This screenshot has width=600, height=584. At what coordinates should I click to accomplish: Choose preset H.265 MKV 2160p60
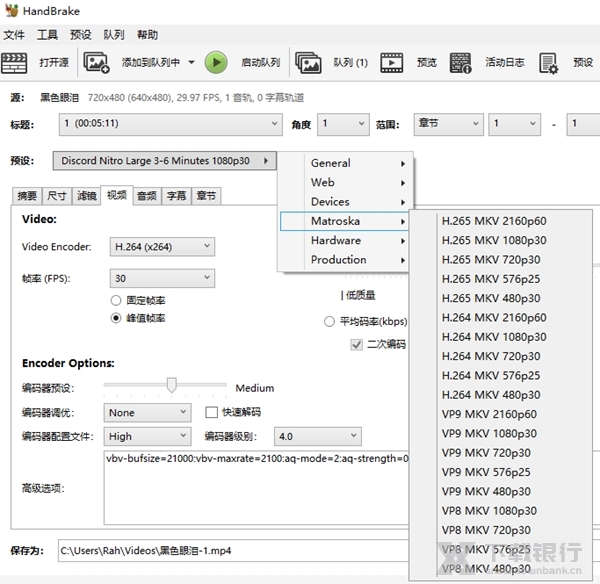click(494, 221)
